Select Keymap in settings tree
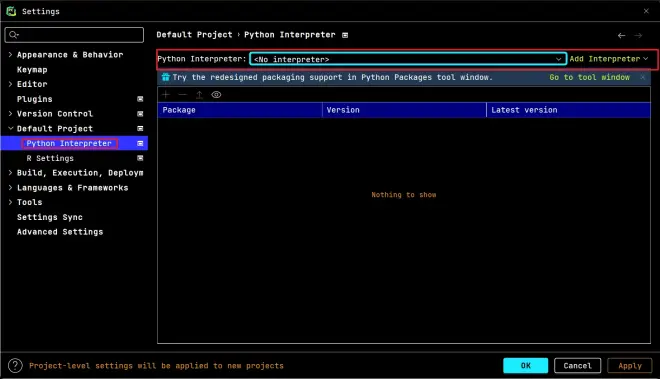This screenshot has height=379, width=660. click(32, 69)
